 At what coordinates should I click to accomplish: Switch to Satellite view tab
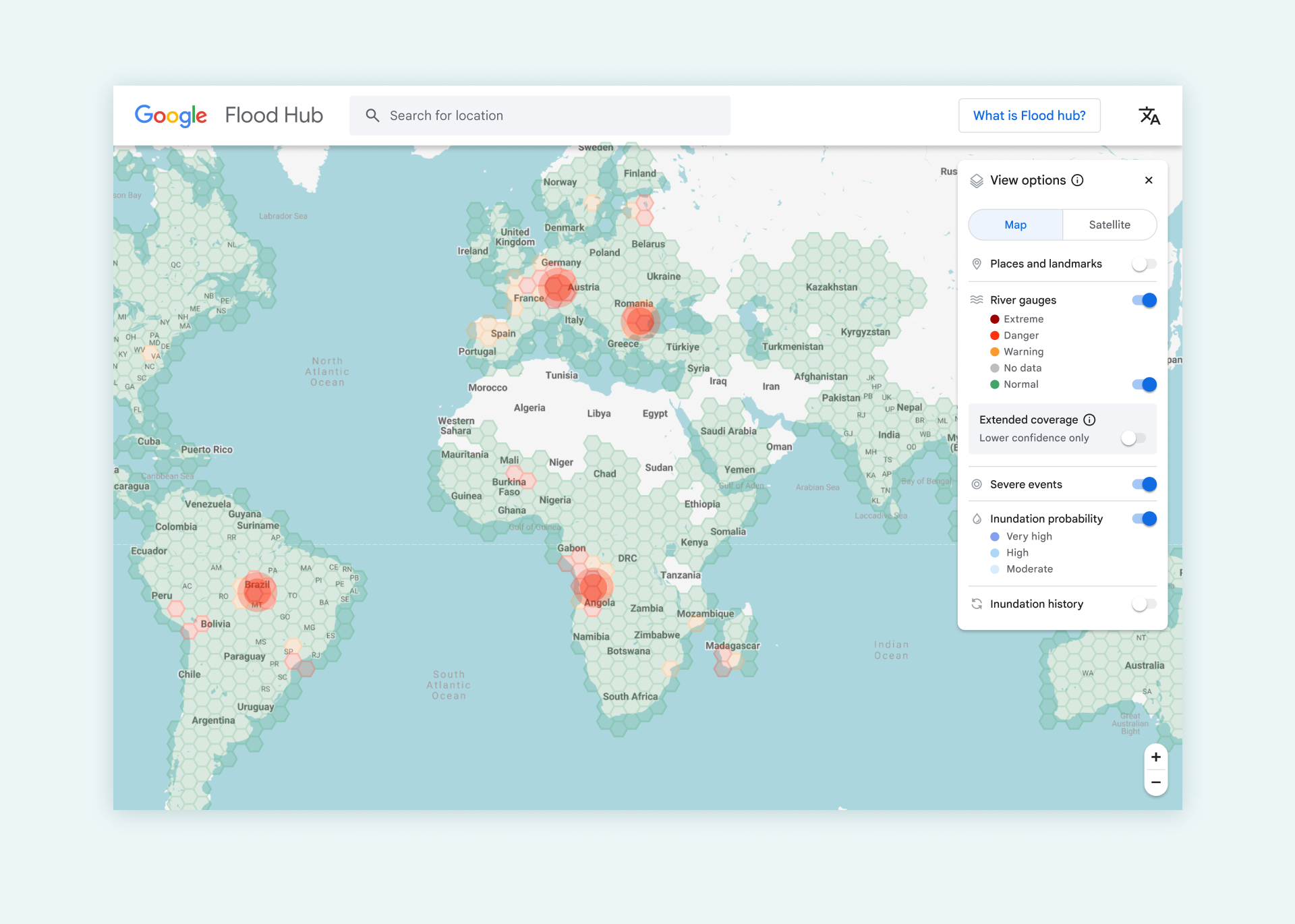[x=1110, y=225]
